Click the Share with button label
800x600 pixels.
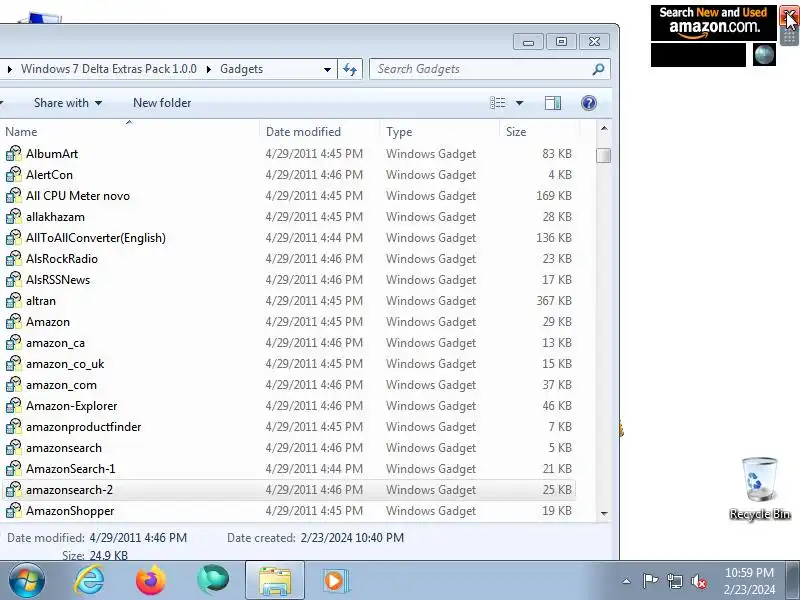pos(61,103)
